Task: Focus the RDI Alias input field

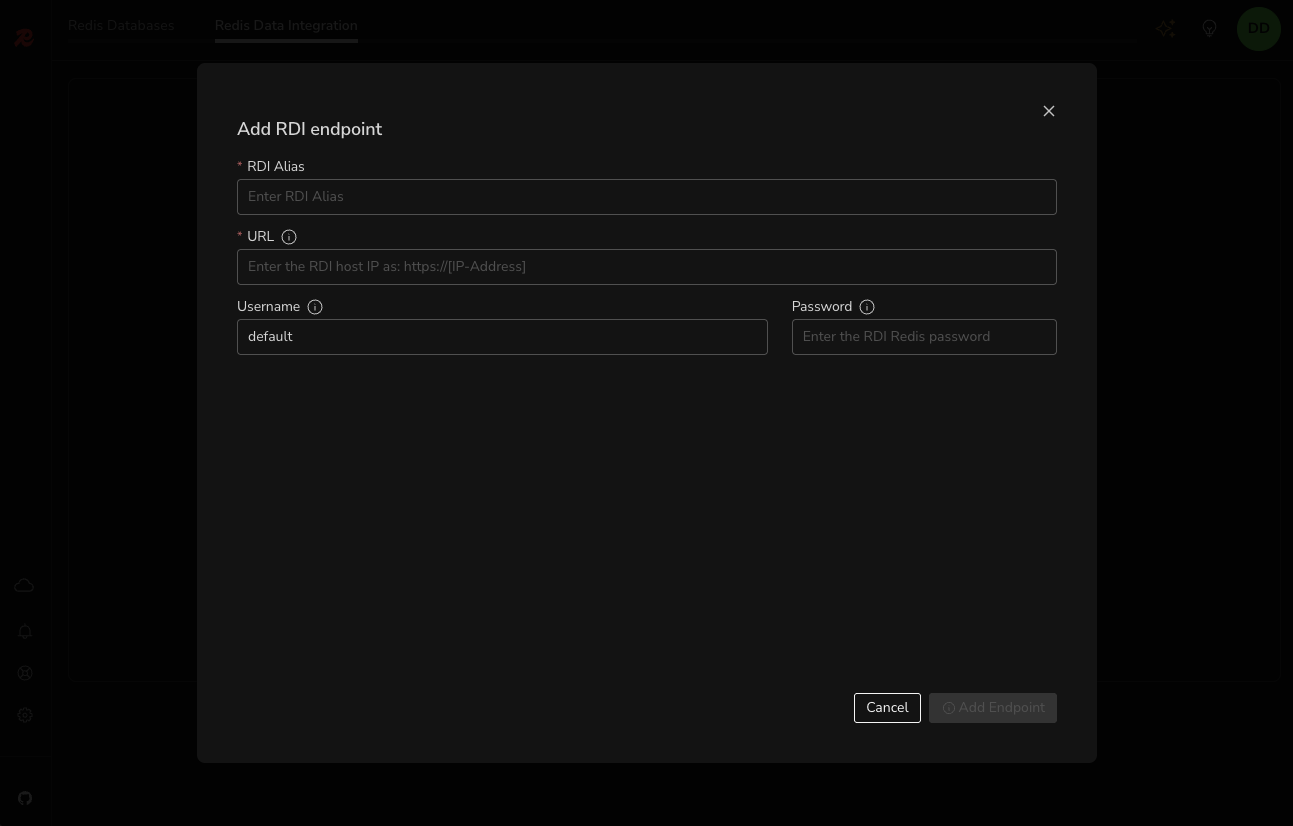Action: coord(646,197)
